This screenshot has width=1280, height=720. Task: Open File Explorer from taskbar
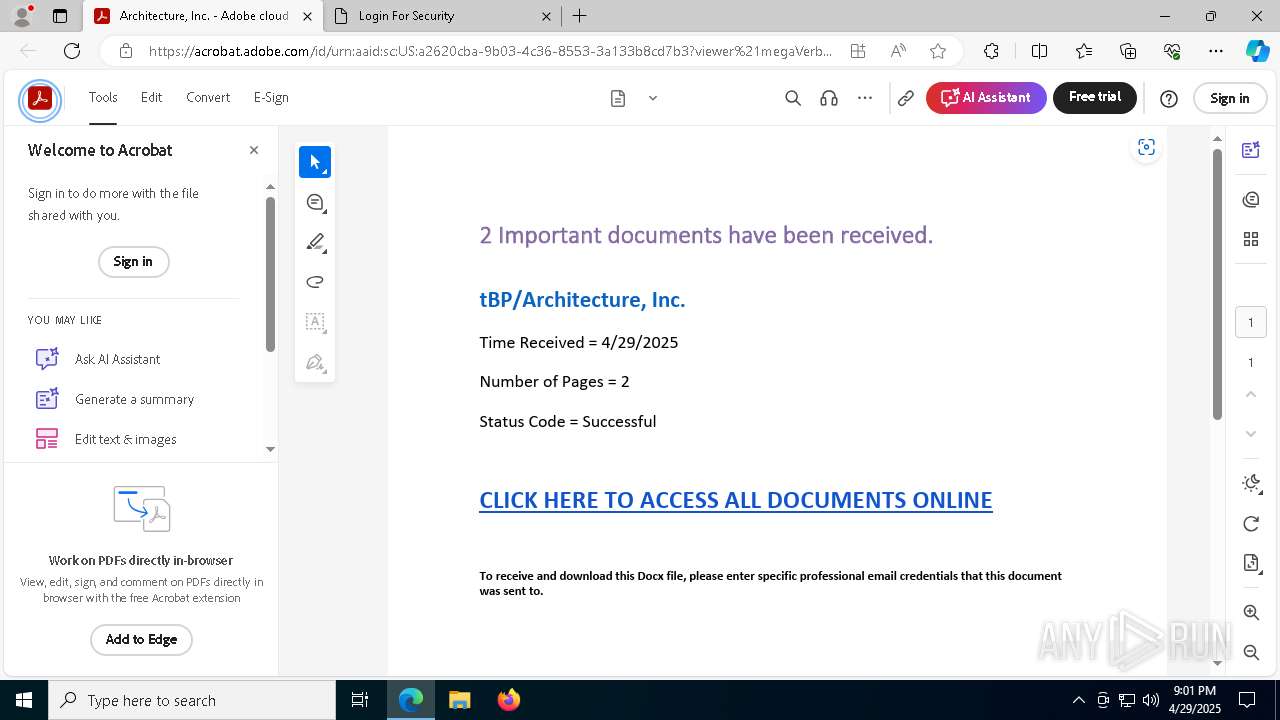click(460, 700)
